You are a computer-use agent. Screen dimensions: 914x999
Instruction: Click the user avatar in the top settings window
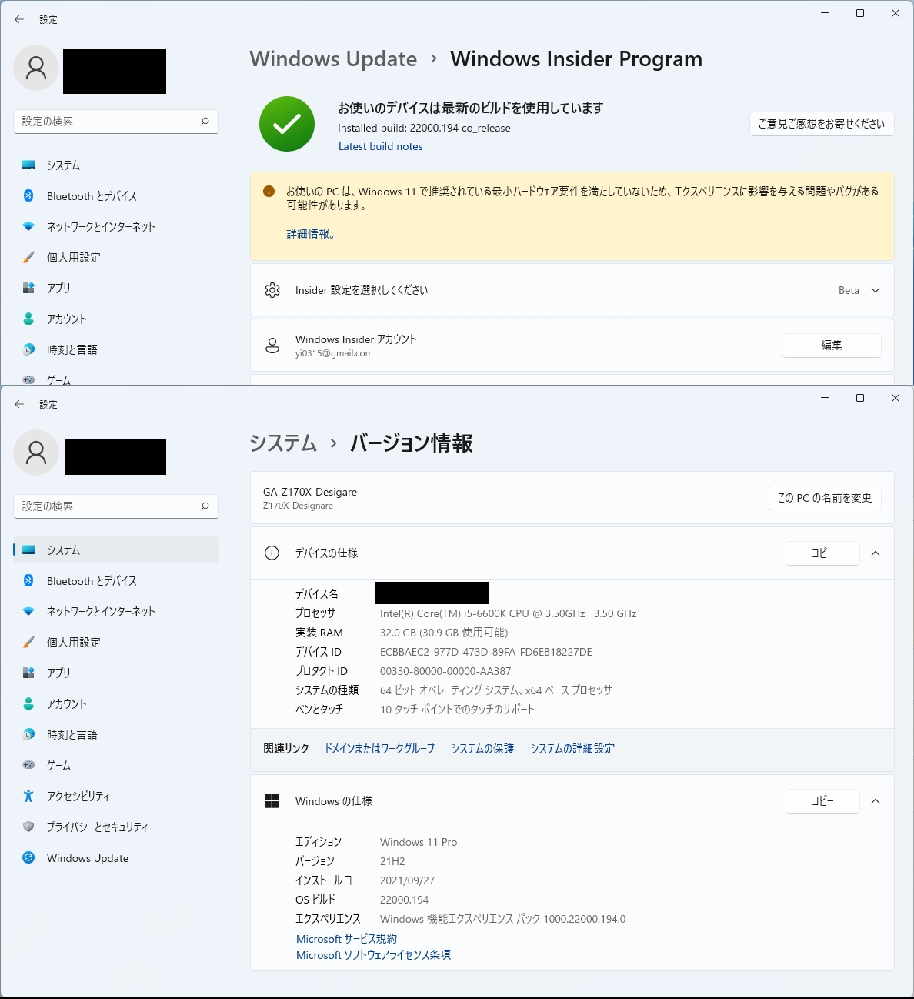pos(36,68)
